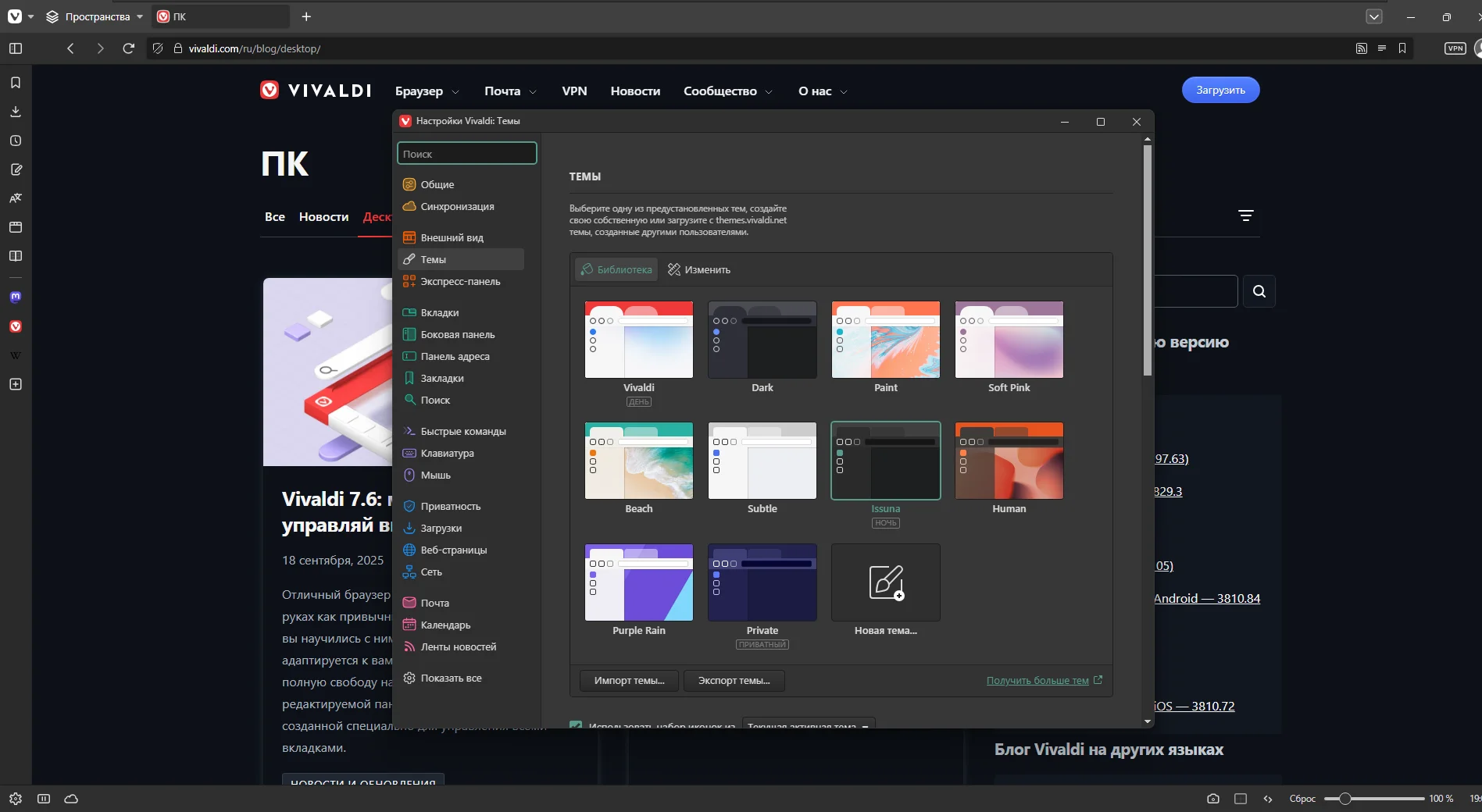The width and height of the screenshot is (1482, 812).
Task: Adjust the page zoom slider handle
Action: coord(1345,799)
